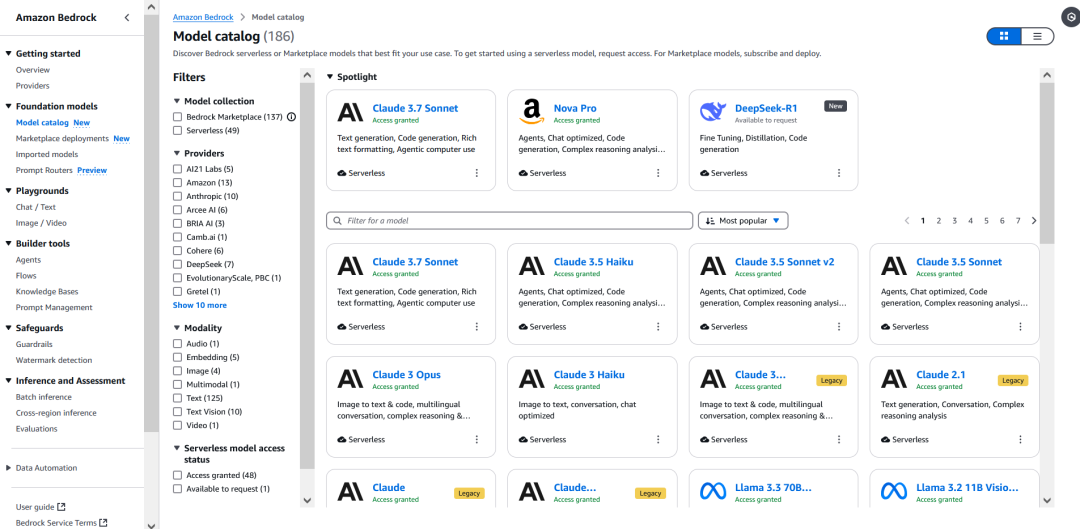Jump to page 7 of results

[1018, 221]
